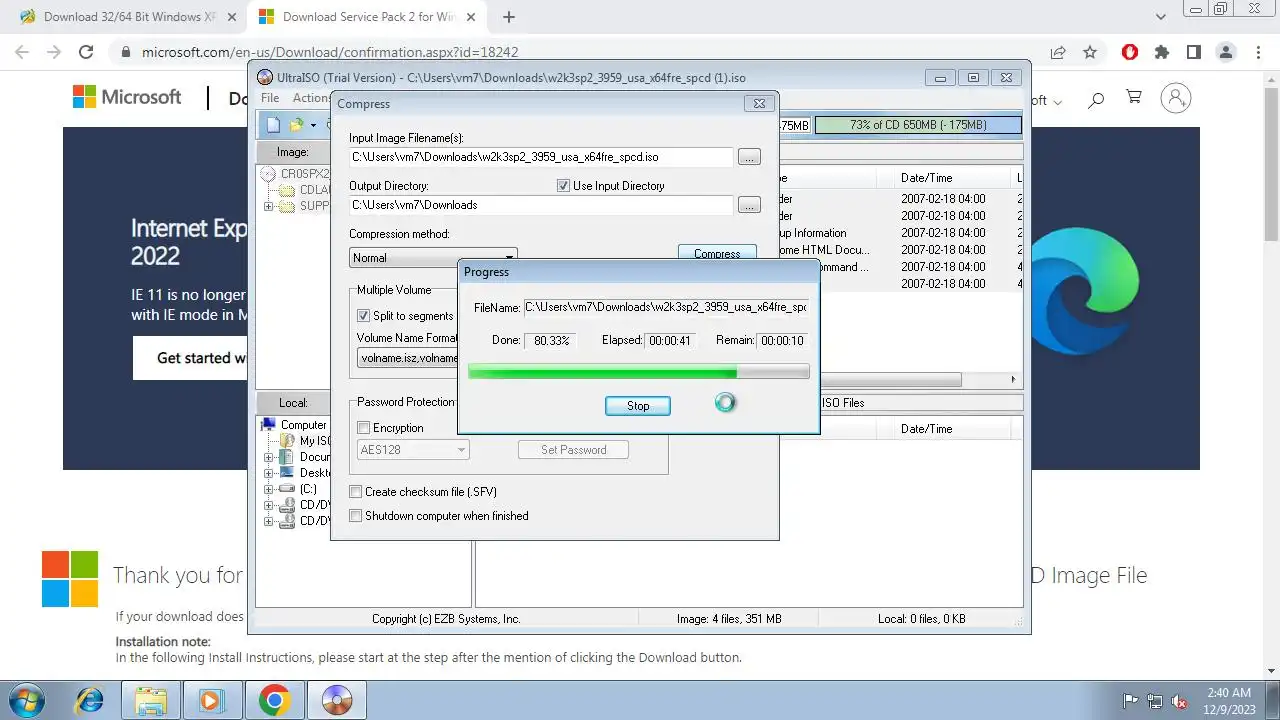Switch to UltraISO in the taskbar
Image resolution: width=1280 pixels, height=720 pixels.
point(337,700)
